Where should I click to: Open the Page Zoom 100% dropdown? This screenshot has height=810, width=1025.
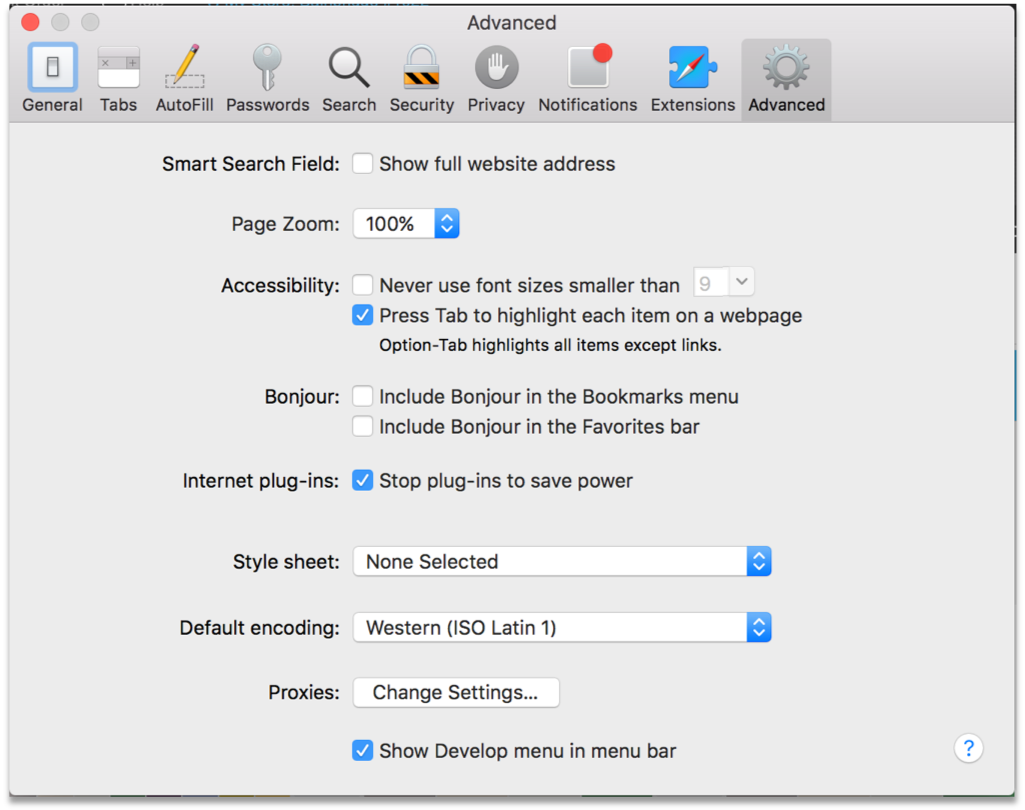[406, 224]
